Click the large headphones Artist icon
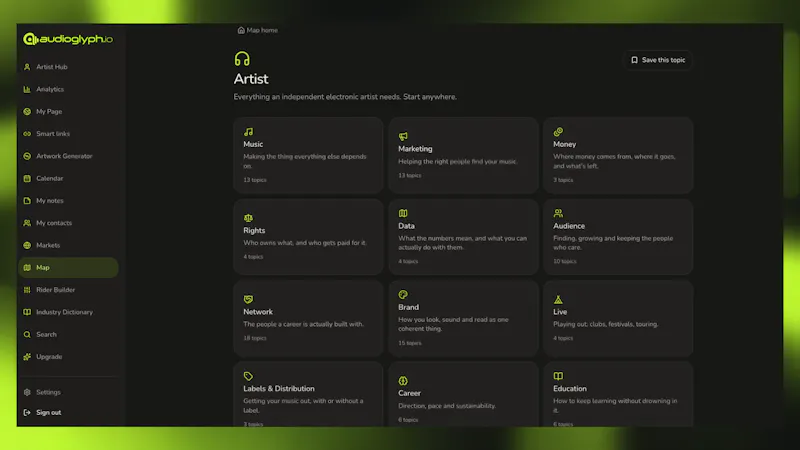The image size is (800, 450). pos(242,59)
